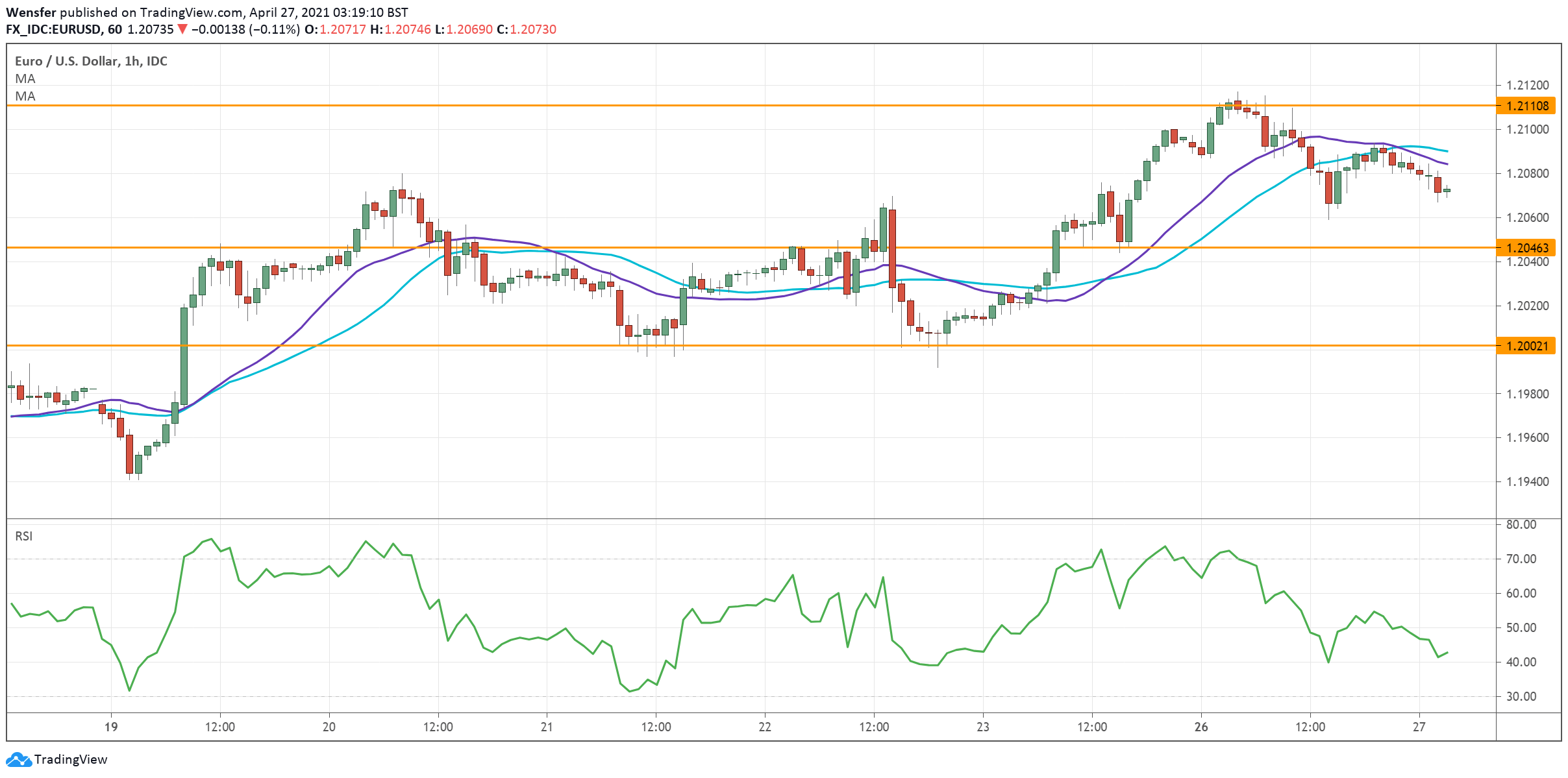Click the Wensfer author name

click(31, 12)
